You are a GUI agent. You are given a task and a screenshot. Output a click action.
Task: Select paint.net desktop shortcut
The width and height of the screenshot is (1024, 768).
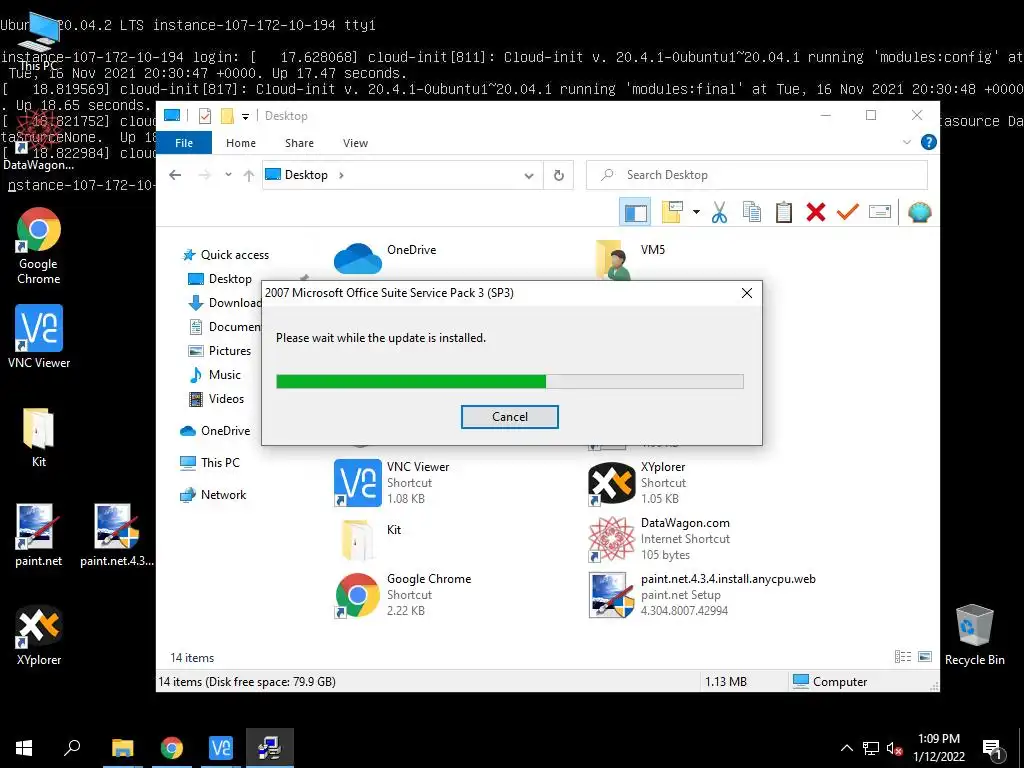[x=38, y=536]
